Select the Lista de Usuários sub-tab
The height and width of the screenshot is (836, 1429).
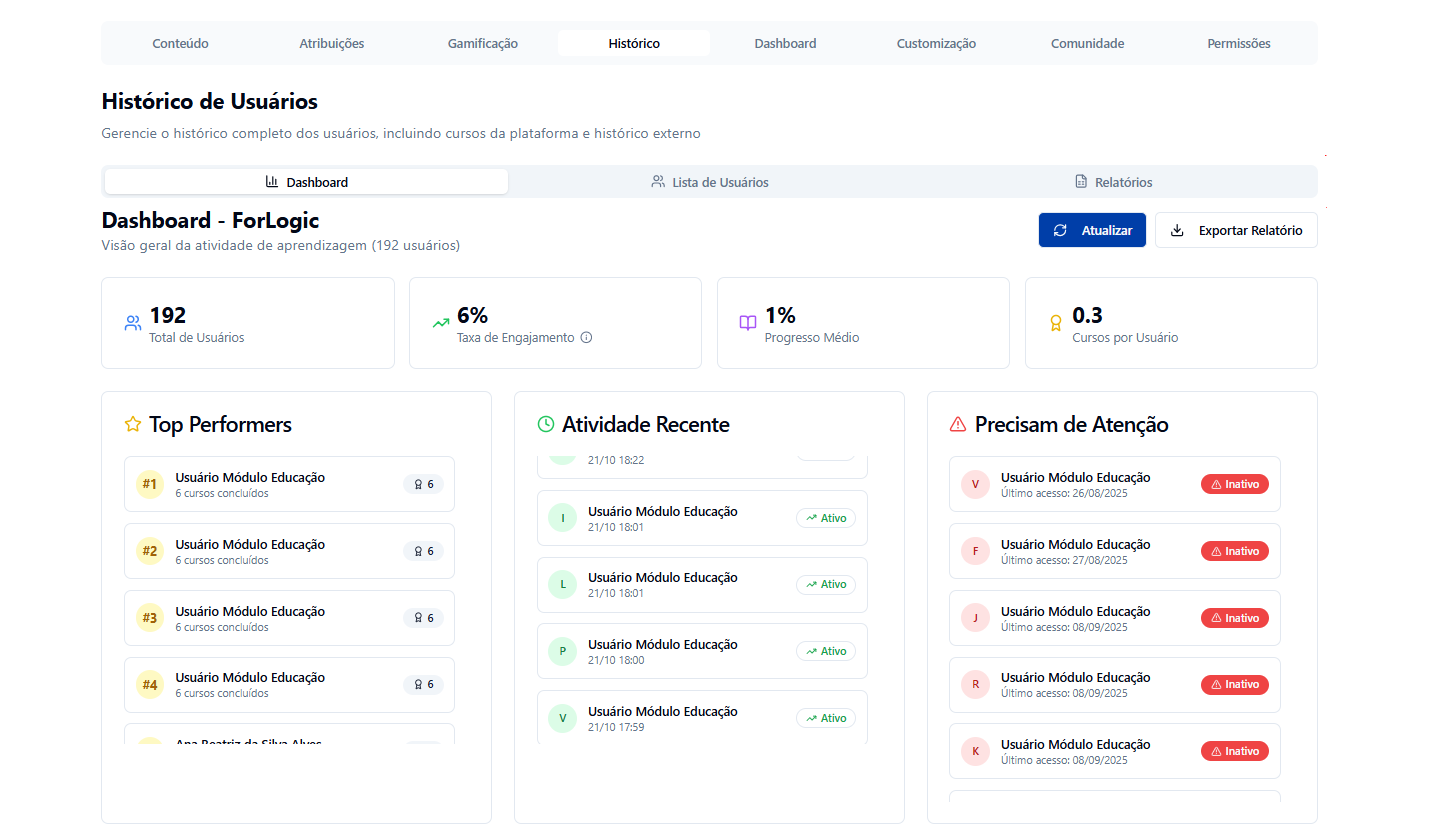tap(710, 183)
